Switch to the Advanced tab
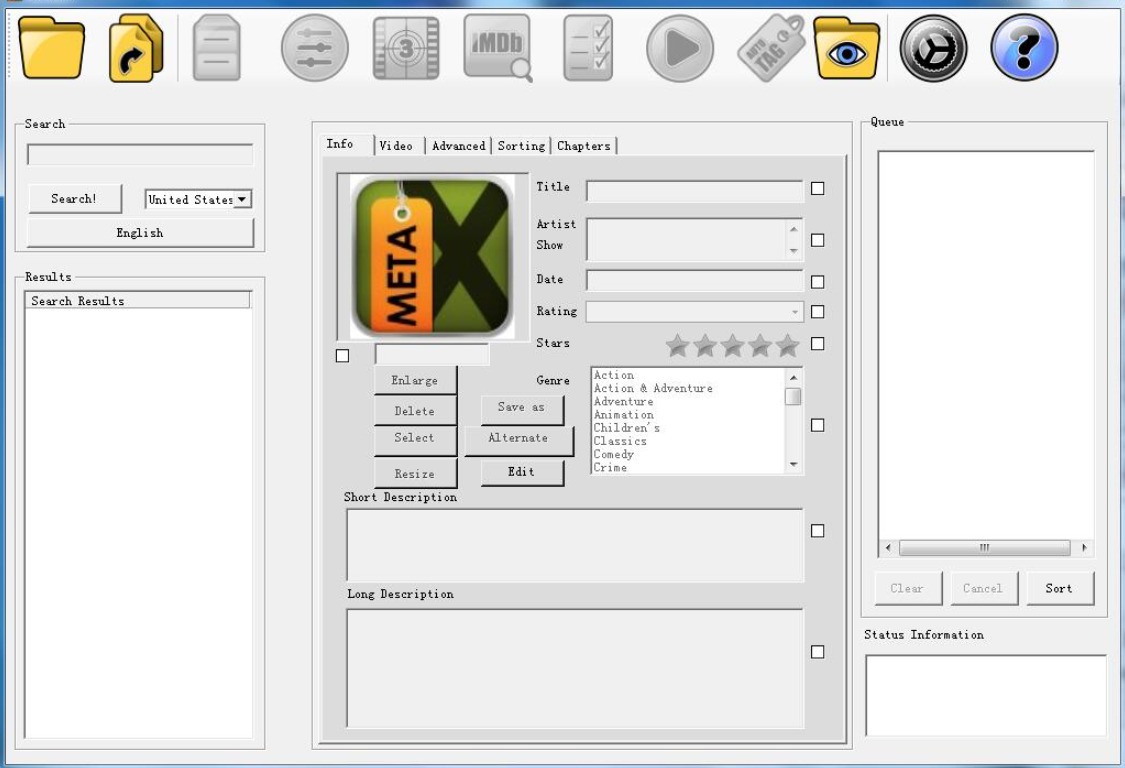This screenshot has width=1125, height=768. [x=458, y=146]
